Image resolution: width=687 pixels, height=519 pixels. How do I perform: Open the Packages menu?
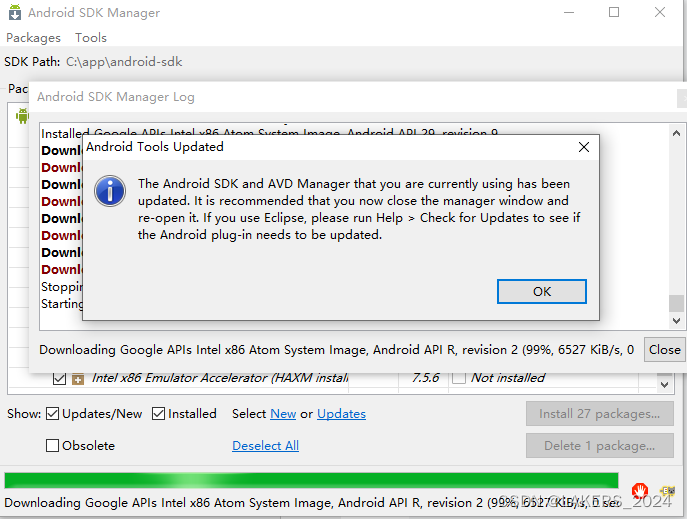[x=33, y=38]
